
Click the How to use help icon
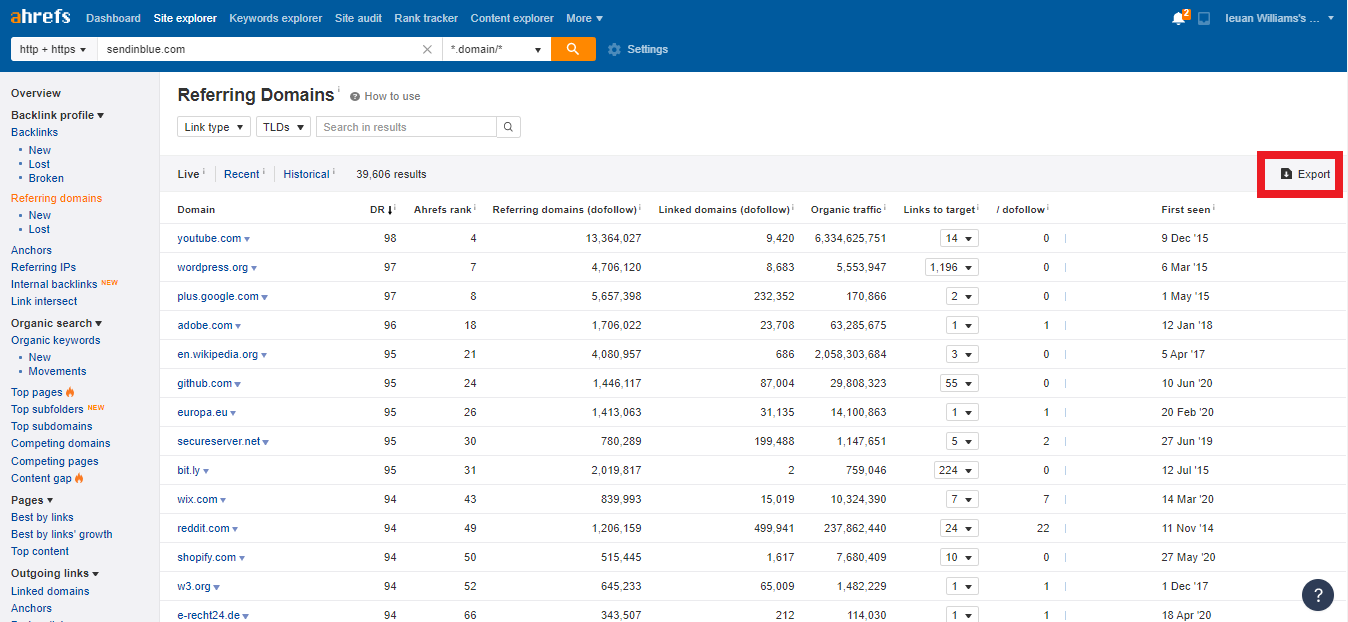[x=355, y=97]
